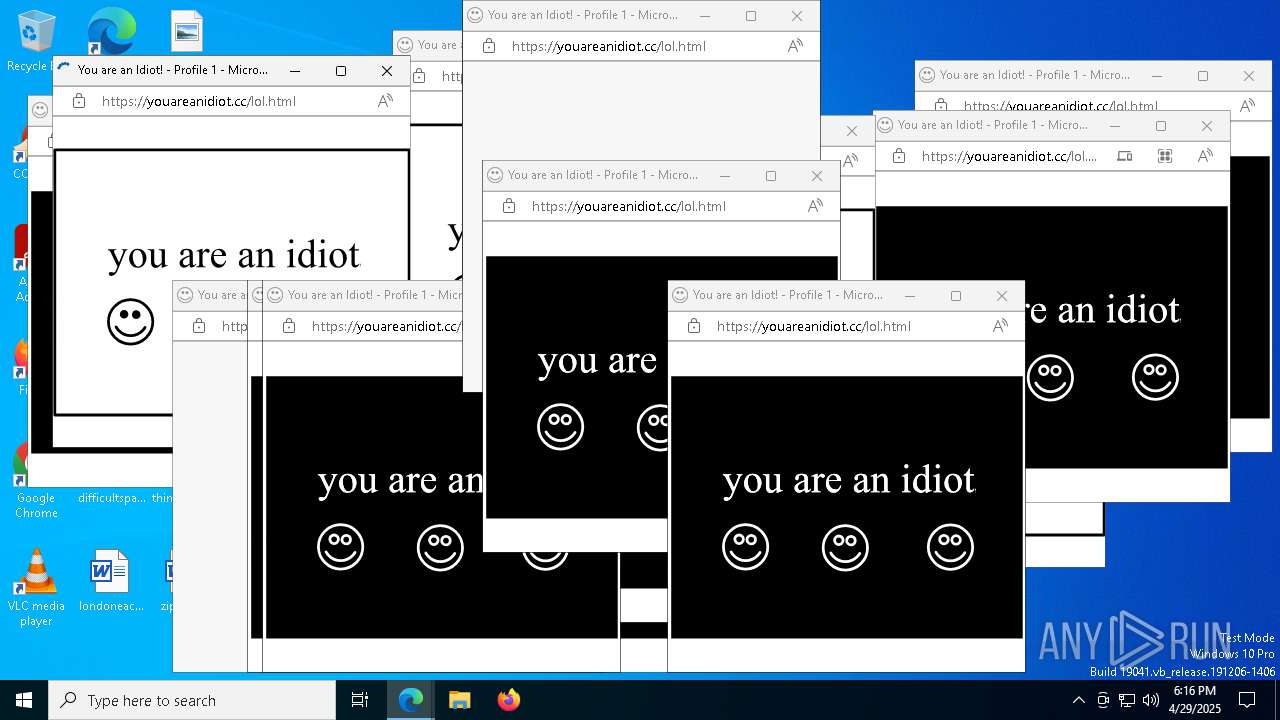Show hidden system tray icons

point(1078,700)
